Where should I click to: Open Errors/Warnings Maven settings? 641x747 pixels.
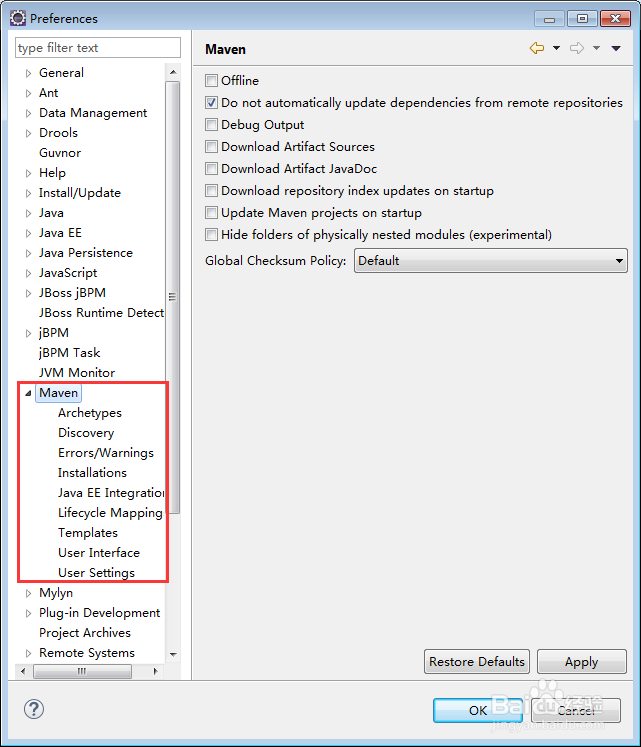tap(106, 453)
